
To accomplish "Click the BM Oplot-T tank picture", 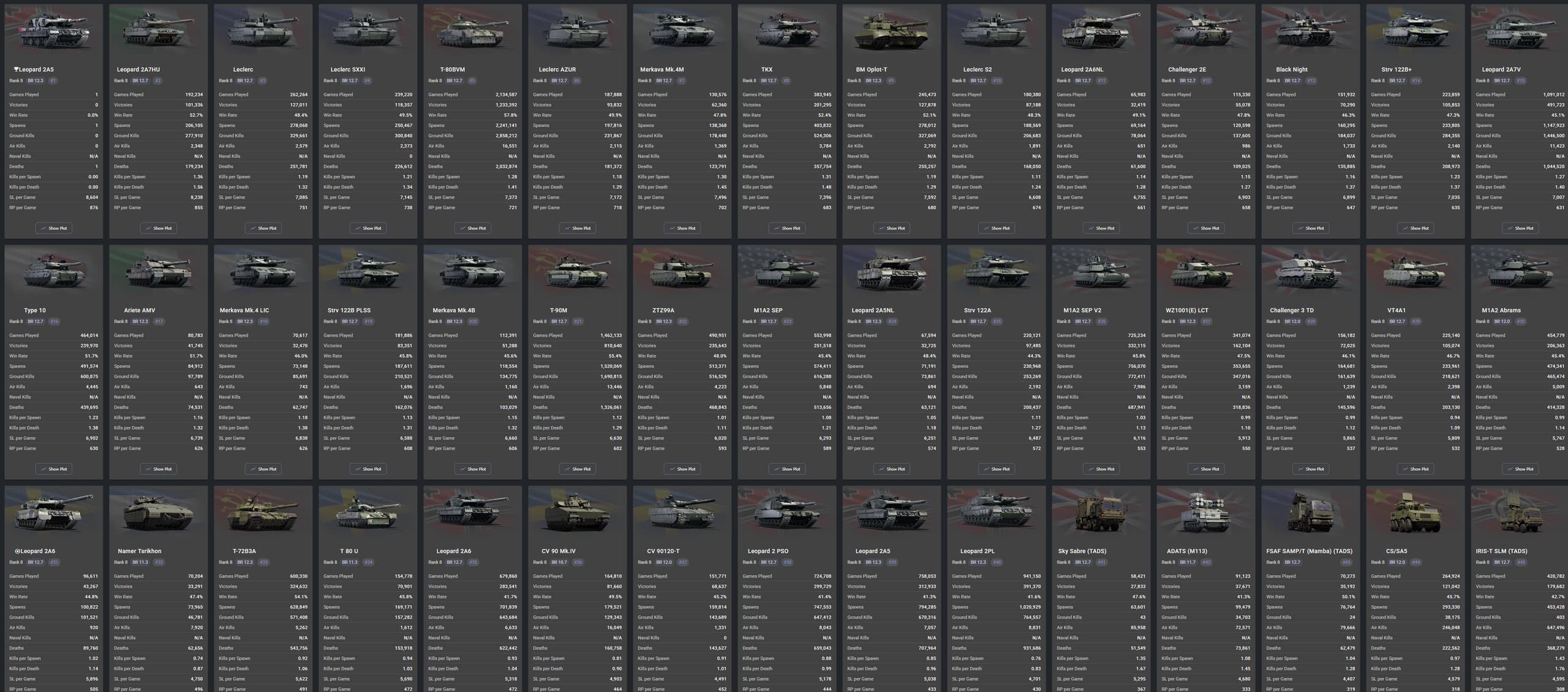I will (891, 32).
